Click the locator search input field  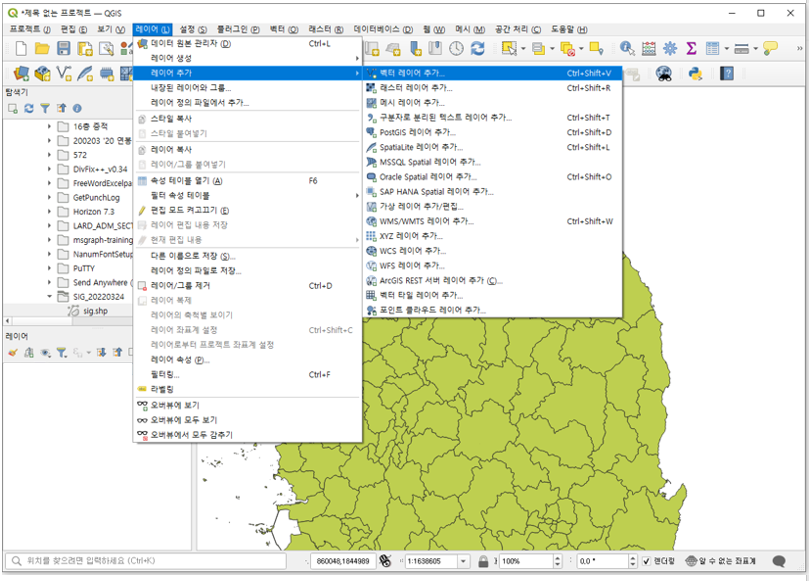(x=146, y=561)
